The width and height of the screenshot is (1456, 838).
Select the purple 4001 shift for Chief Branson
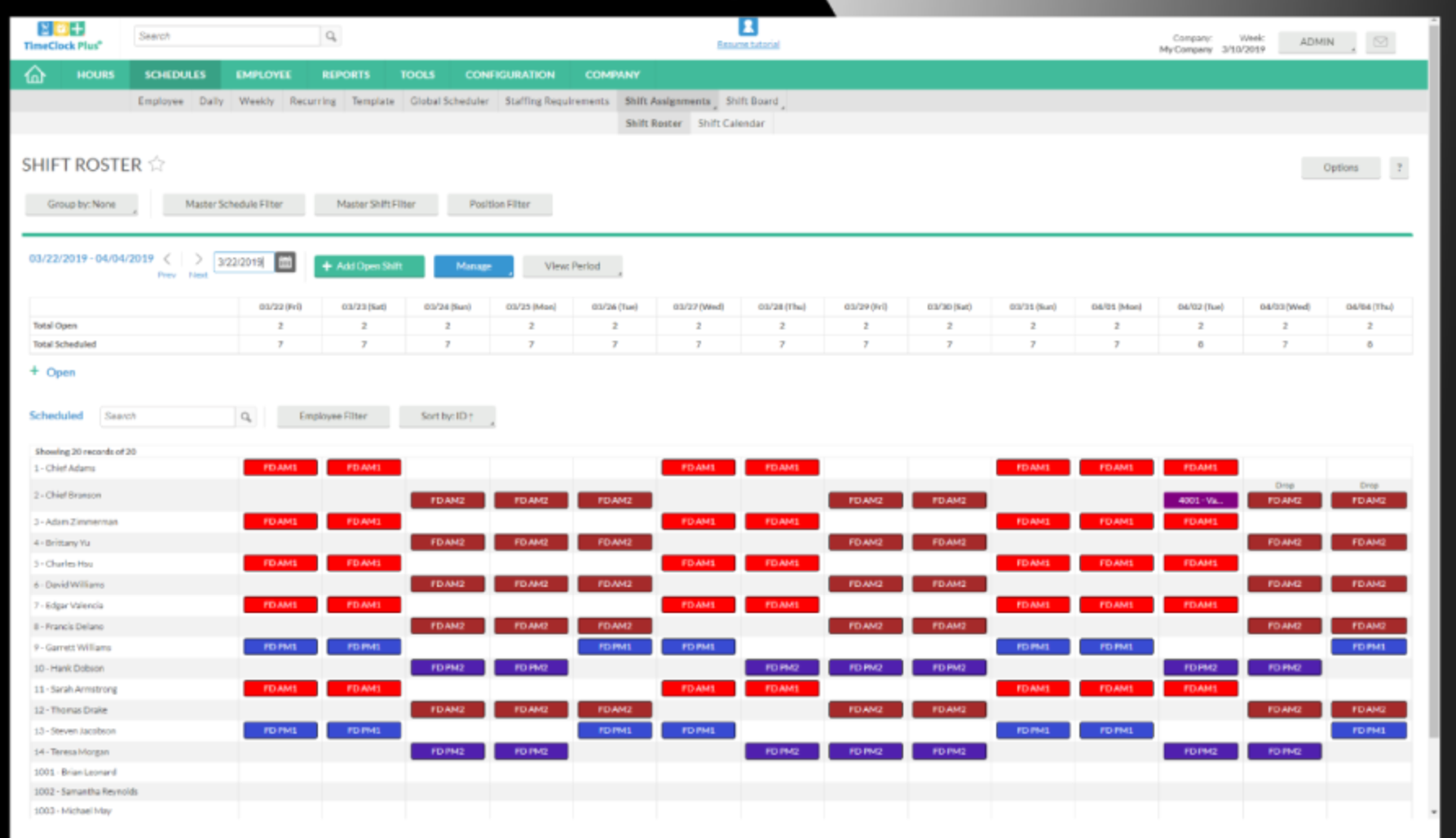(x=1200, y=501)
